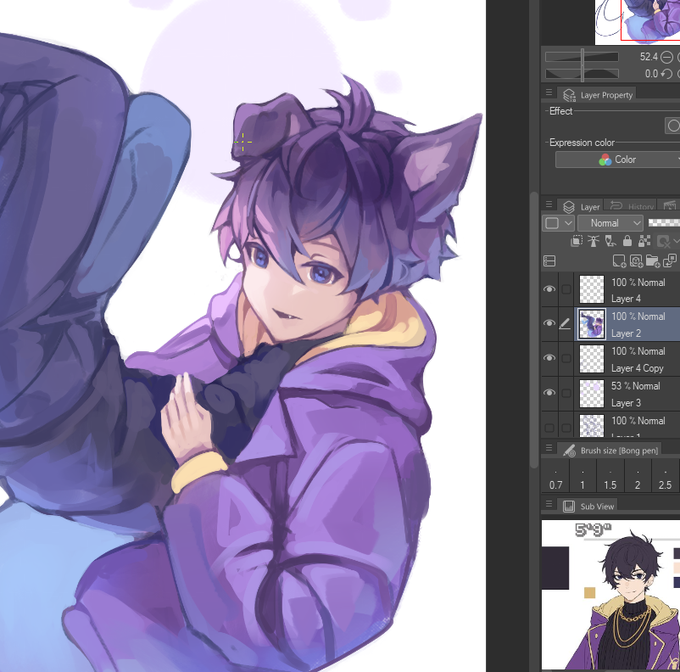Toggle the Lock Transparent Pixels icon

tap(644, 241)
